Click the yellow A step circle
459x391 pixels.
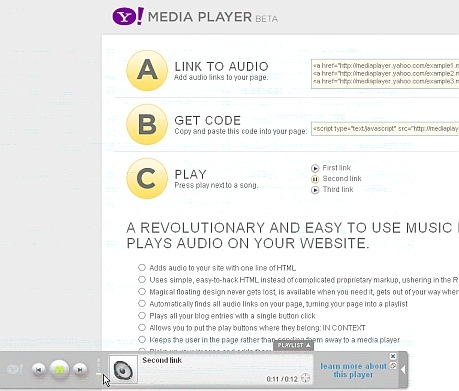pos(147,70)
